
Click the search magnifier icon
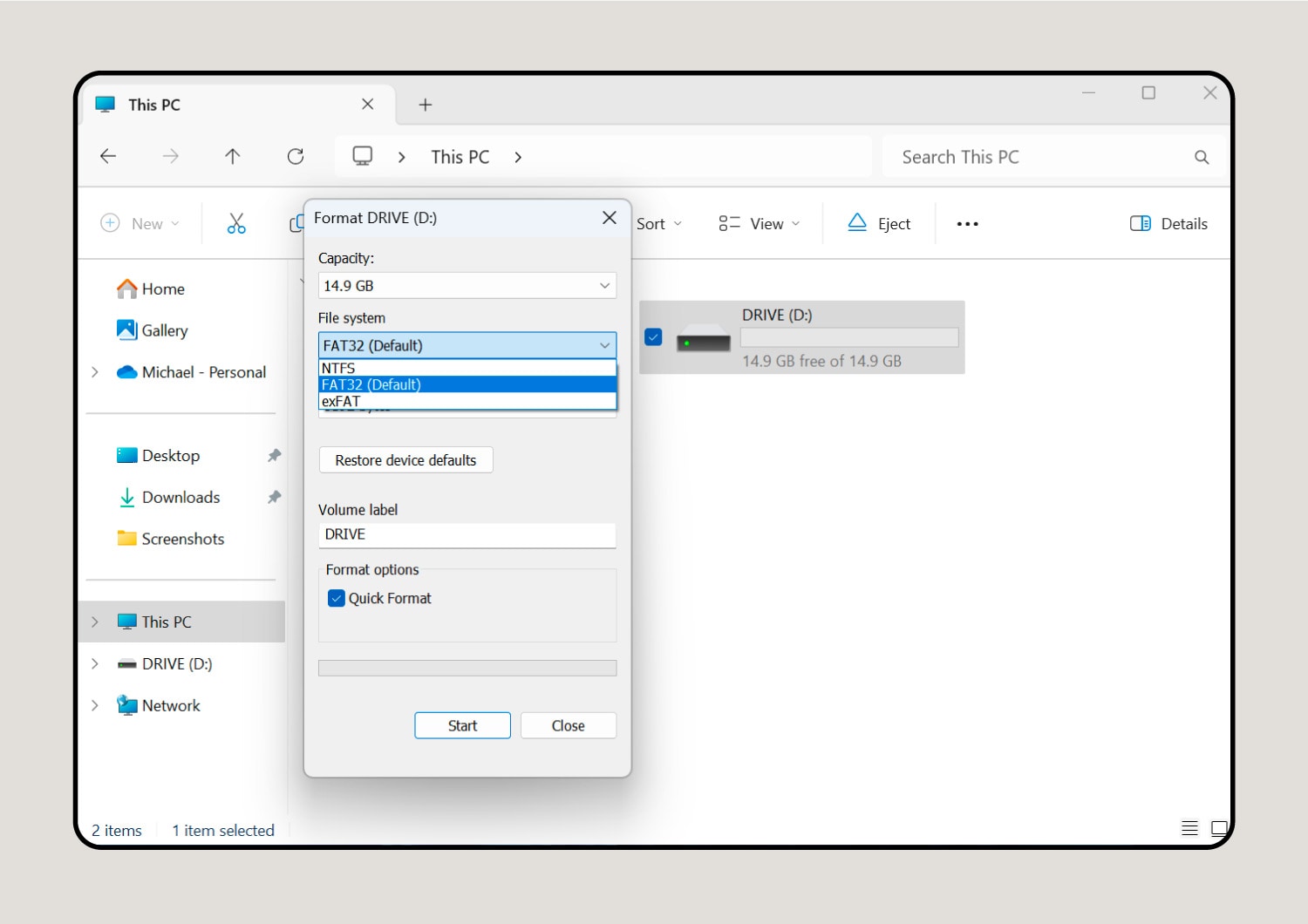click(x=1202, y=157)
